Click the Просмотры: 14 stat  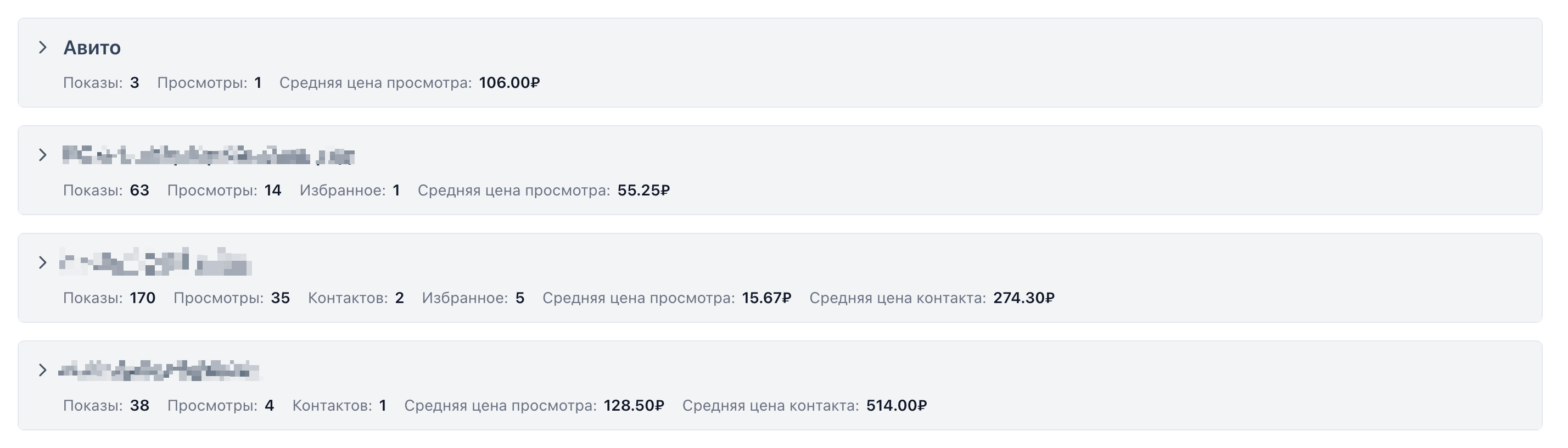point(224,191)
